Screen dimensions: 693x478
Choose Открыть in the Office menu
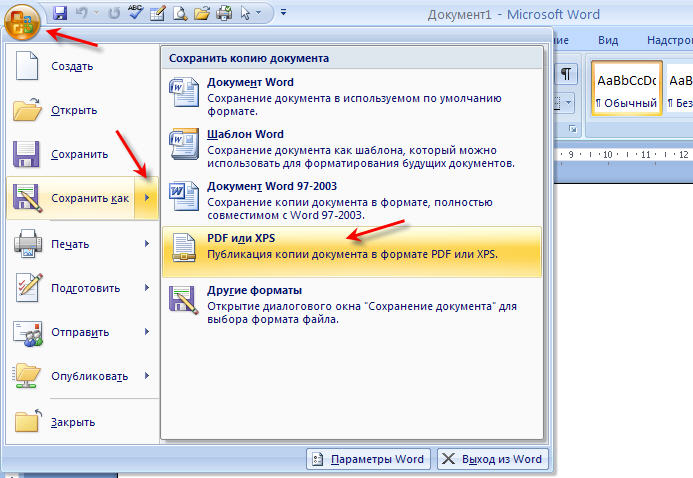point(82,110)
